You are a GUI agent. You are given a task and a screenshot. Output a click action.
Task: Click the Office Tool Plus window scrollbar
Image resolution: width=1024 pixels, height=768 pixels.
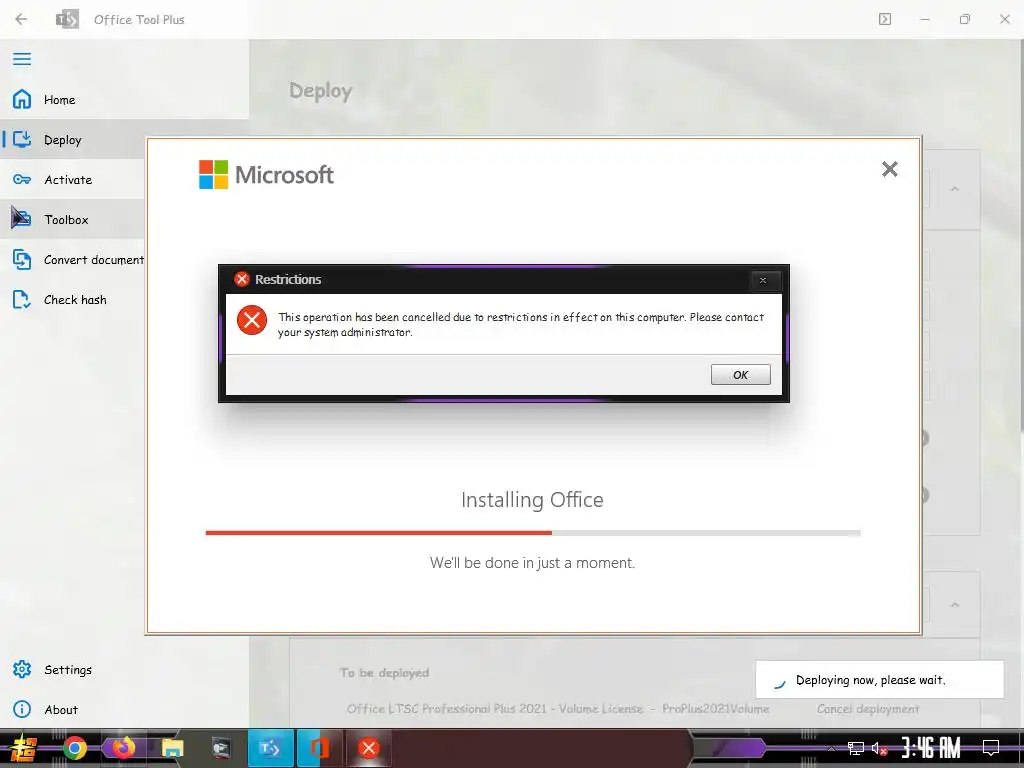1021,235
